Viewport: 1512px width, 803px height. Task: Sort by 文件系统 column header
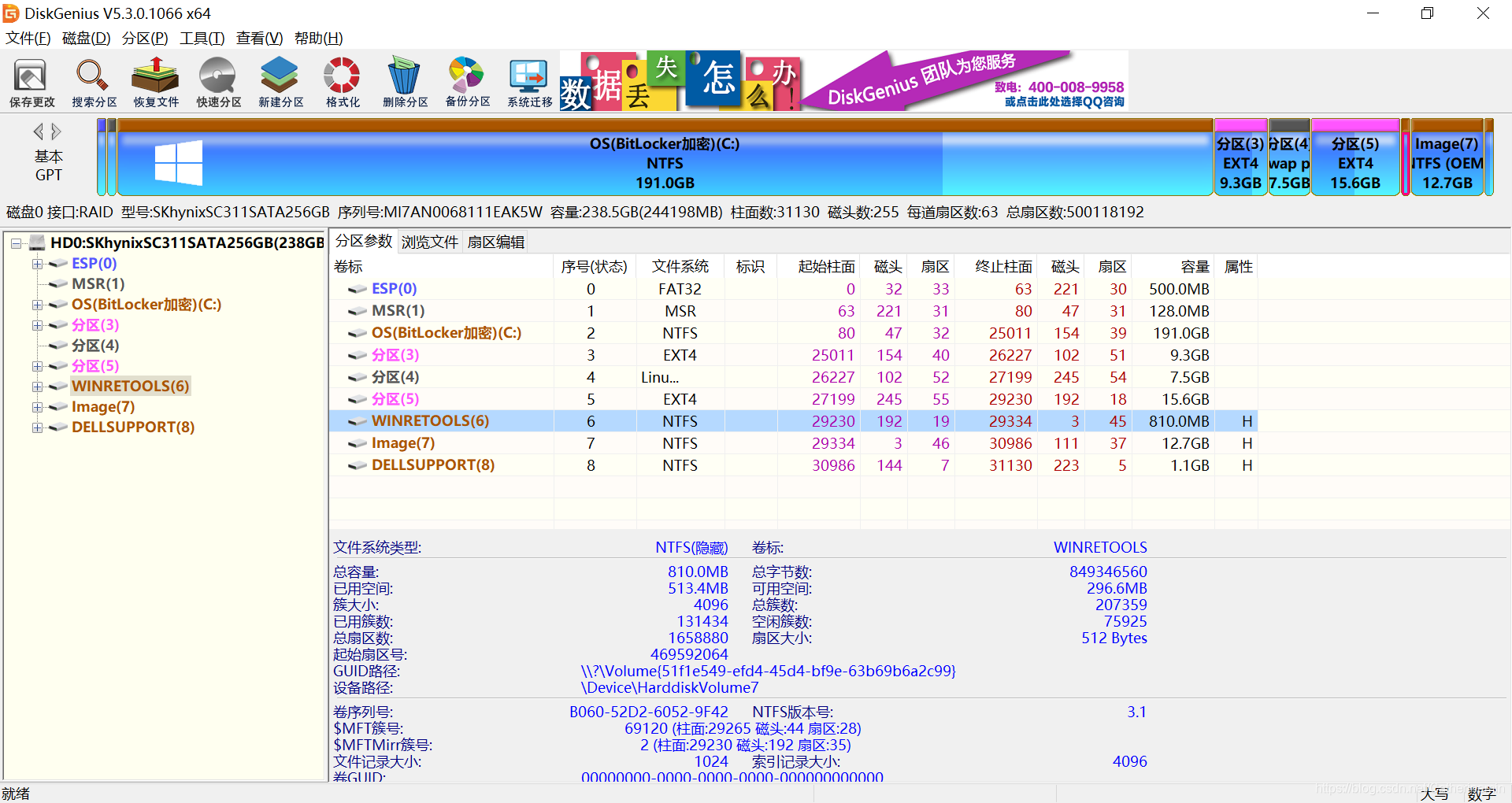(x=680, y=267)
